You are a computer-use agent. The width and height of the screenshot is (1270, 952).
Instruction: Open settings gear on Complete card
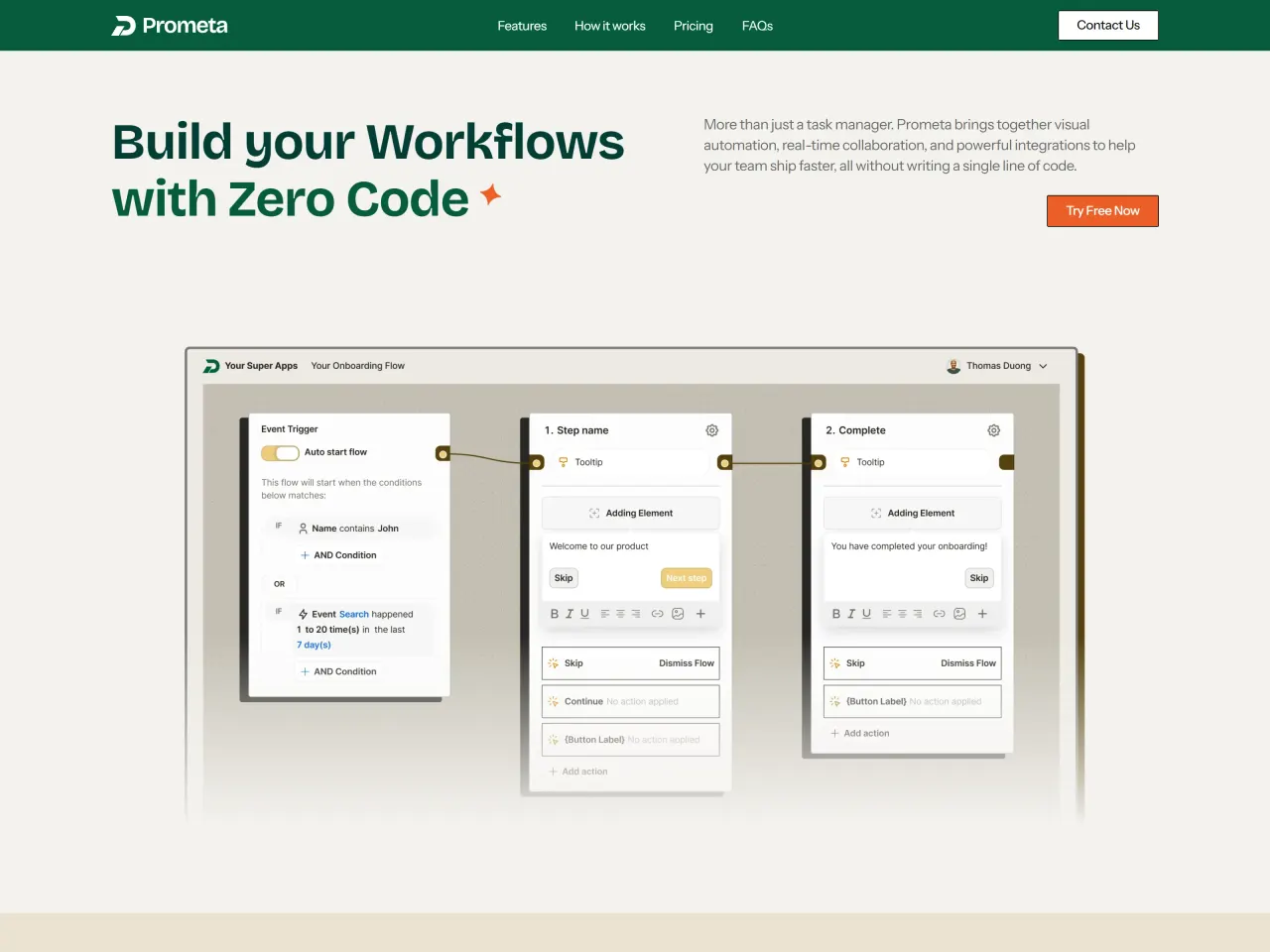point(993,430)
